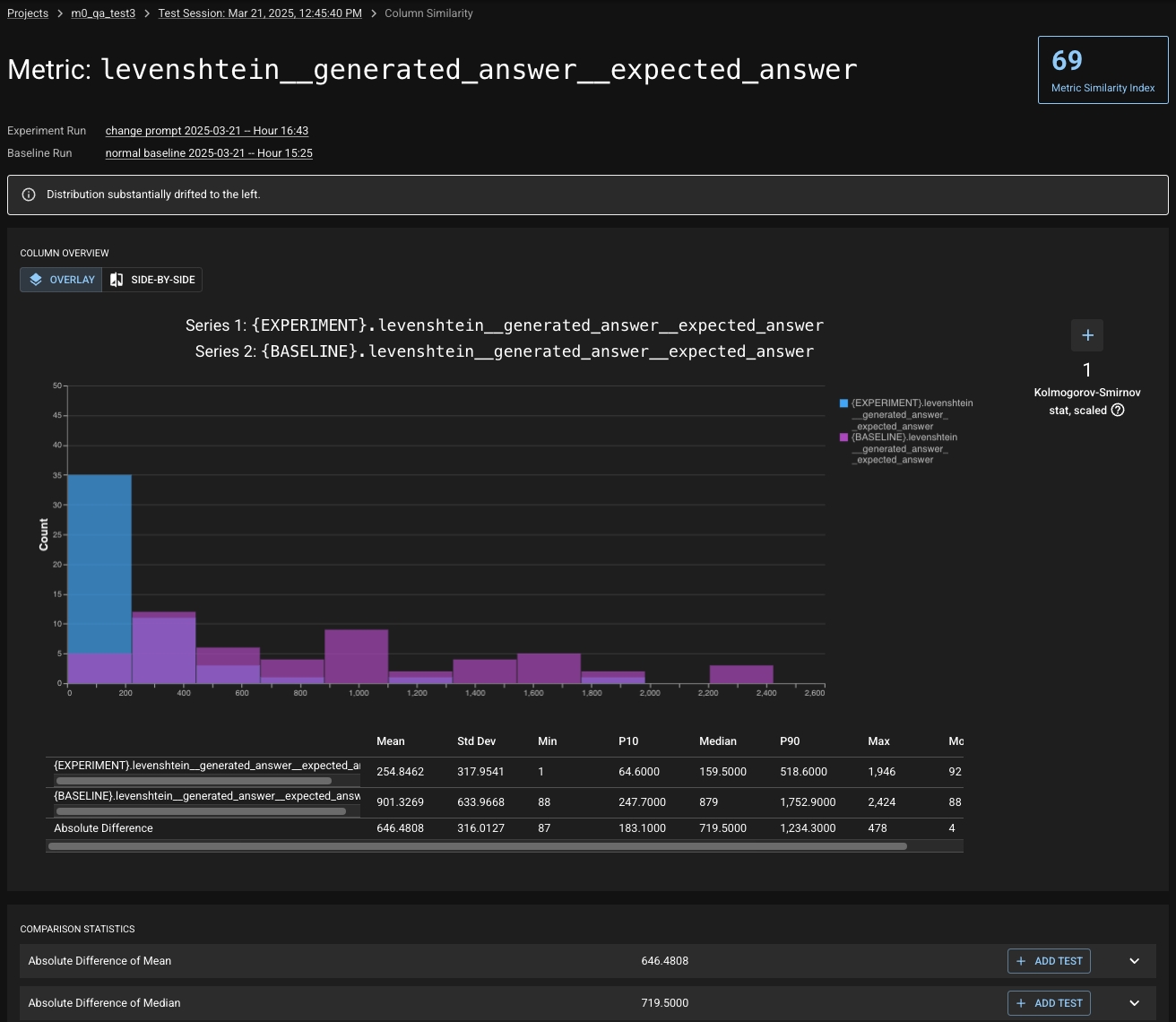Screen dimensions: 1176x1022
Task: Toggle the purple BASELINE legend series
Action: 843,437
